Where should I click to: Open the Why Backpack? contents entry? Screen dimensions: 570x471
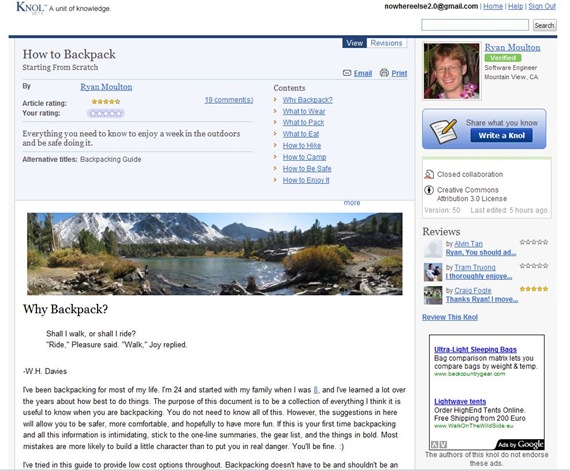308,100
